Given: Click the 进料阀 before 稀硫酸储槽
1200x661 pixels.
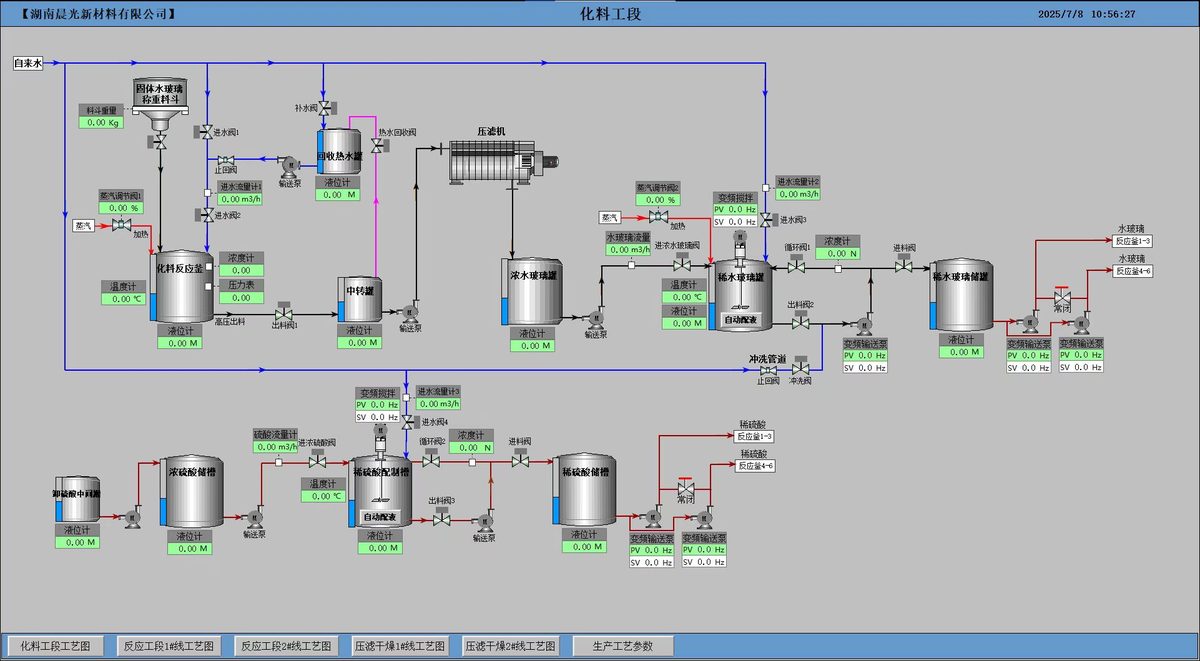Looking at the screenshot, I should [520, 460].
